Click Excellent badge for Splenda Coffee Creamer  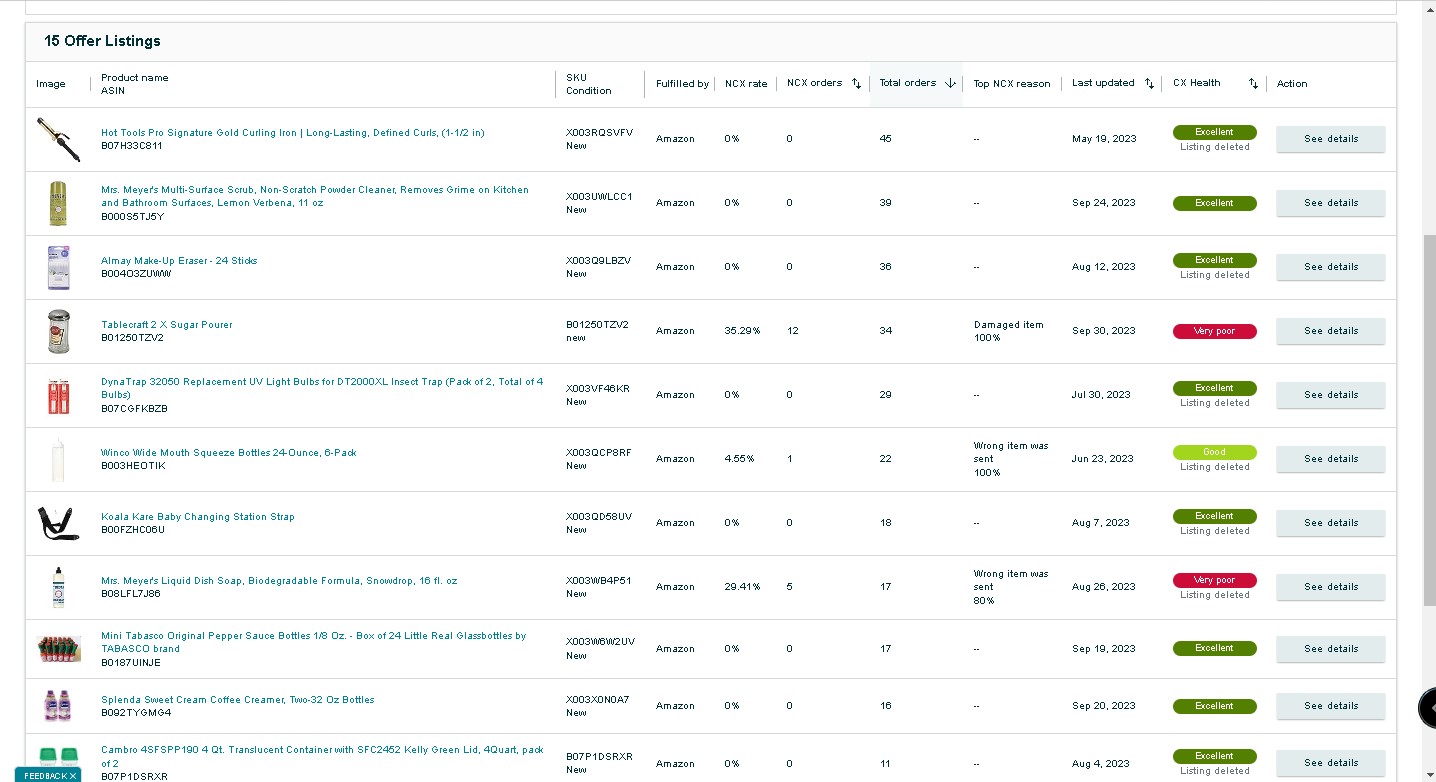point(1214,706)
